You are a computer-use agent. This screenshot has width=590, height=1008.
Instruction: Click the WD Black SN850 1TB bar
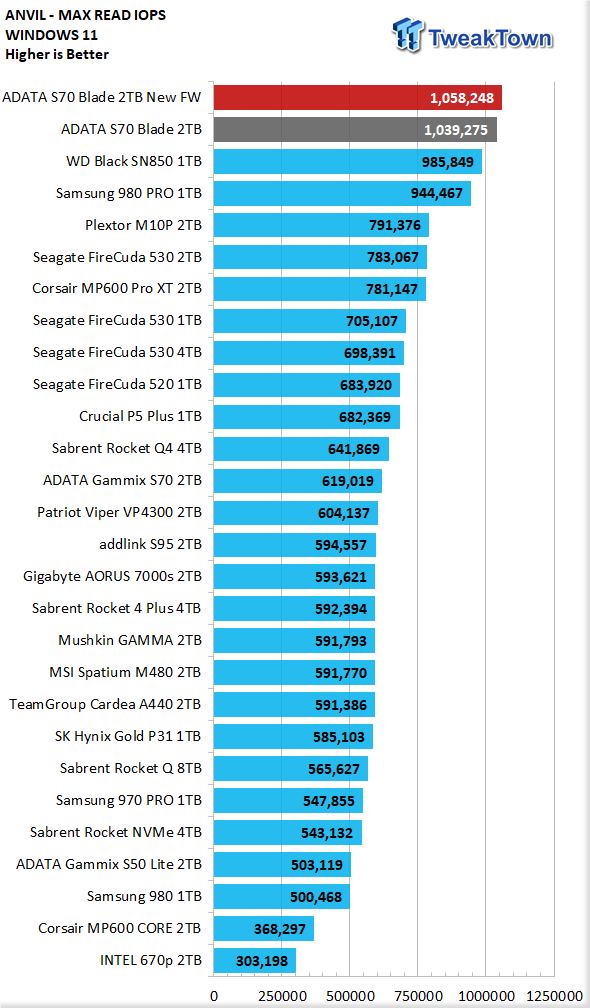[x=348, y=162]
